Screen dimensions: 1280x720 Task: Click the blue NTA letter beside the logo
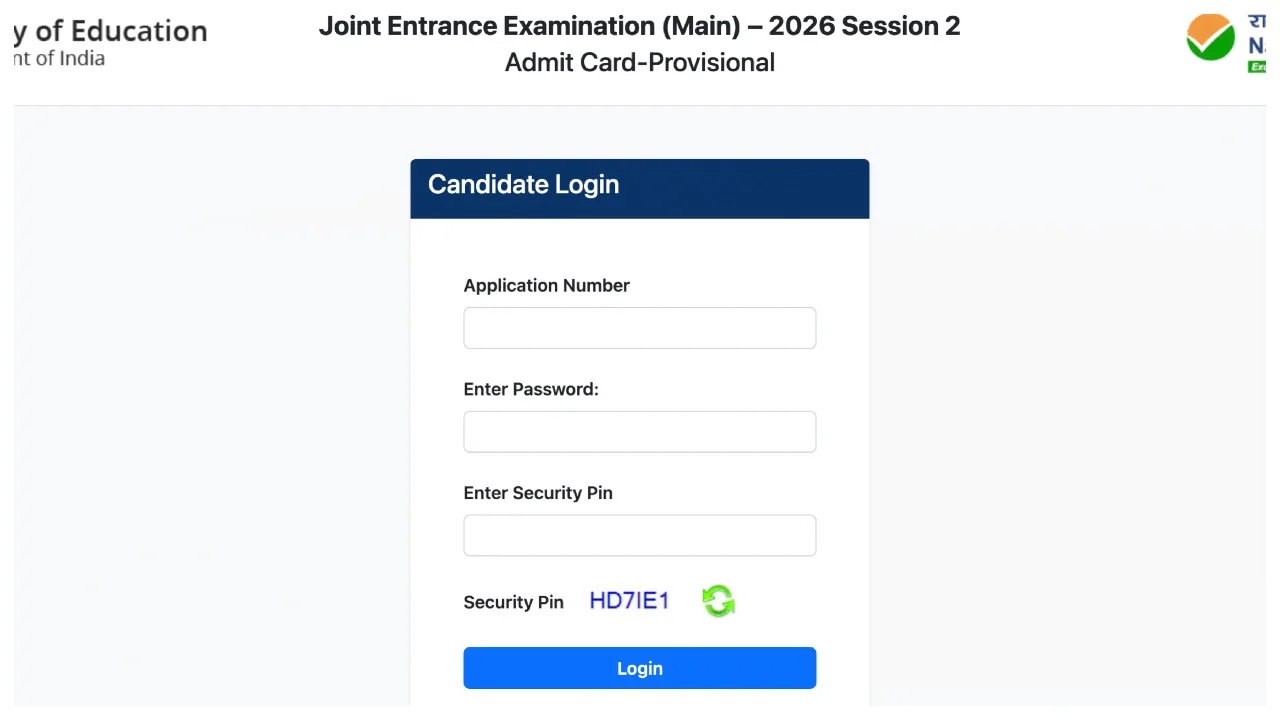point(1257,46)
